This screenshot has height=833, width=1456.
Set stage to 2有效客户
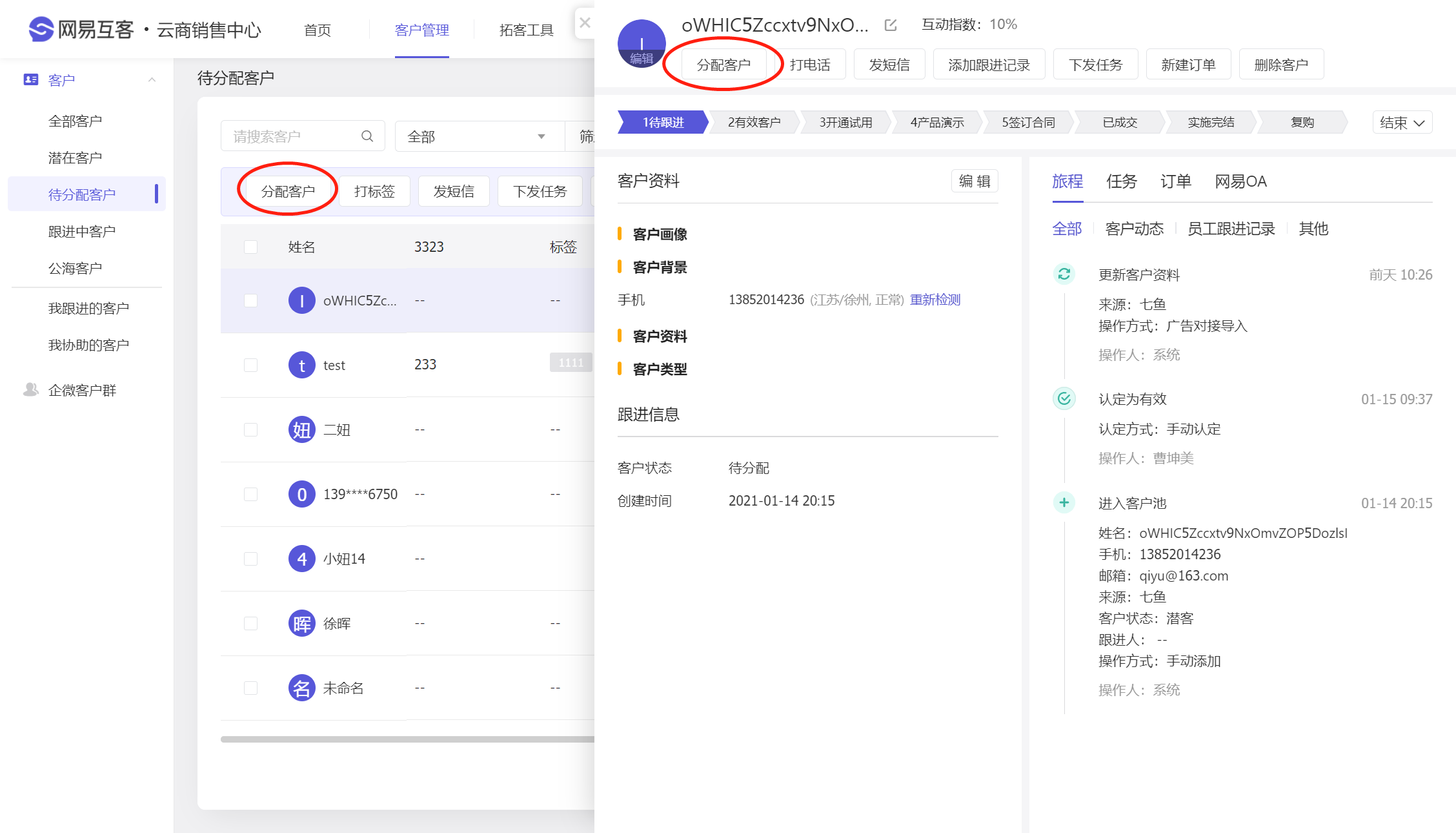pyautogui.click(x=754, y=122)
